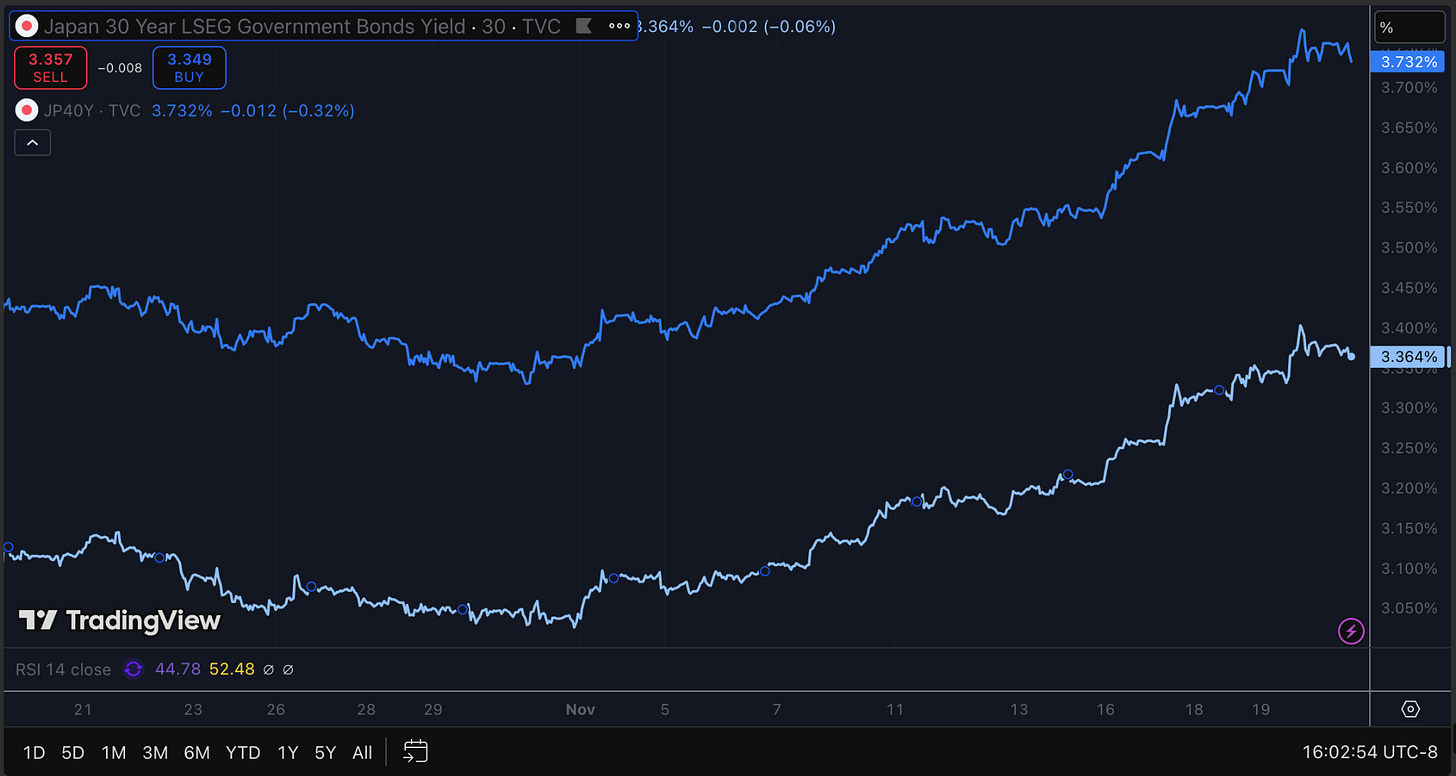Screen dimensions: 1456x776
Task: Click the blue BUY 3.349 button
Action: [190, 68]
